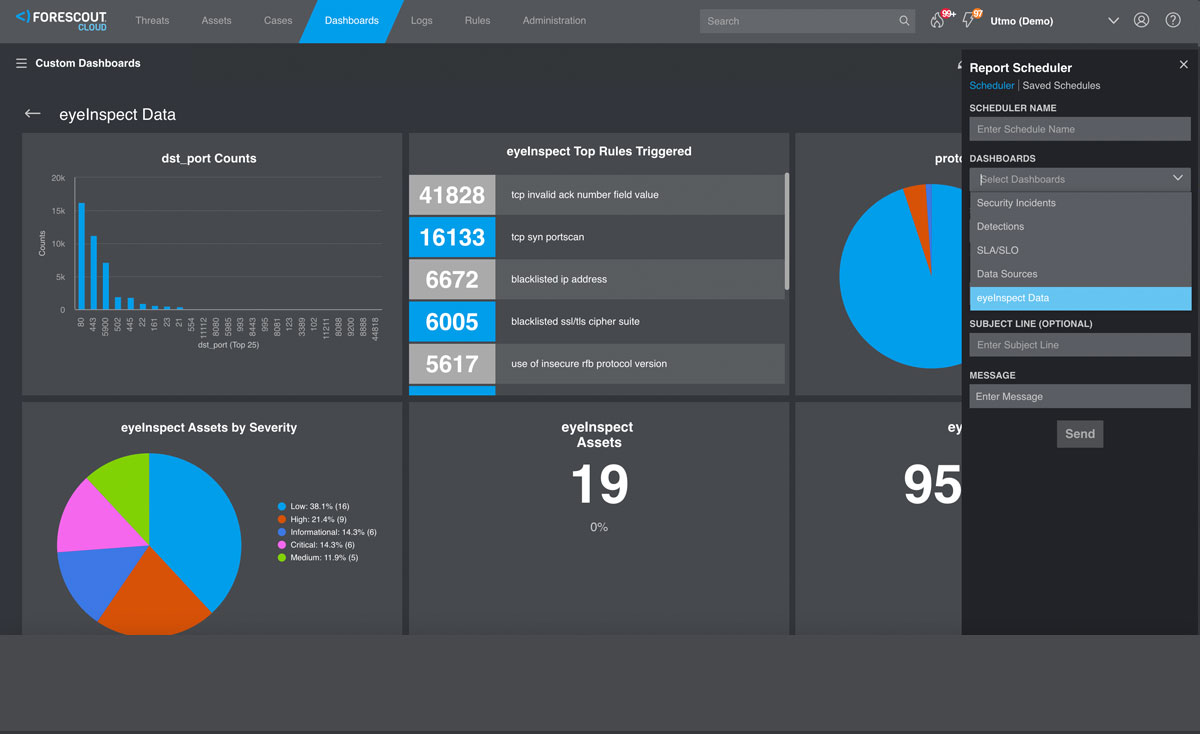The image size is (1200, 734).
Task: Choose Security Incidents from dashboards list
Action: pyautogui.click(x=1080, y=203)
